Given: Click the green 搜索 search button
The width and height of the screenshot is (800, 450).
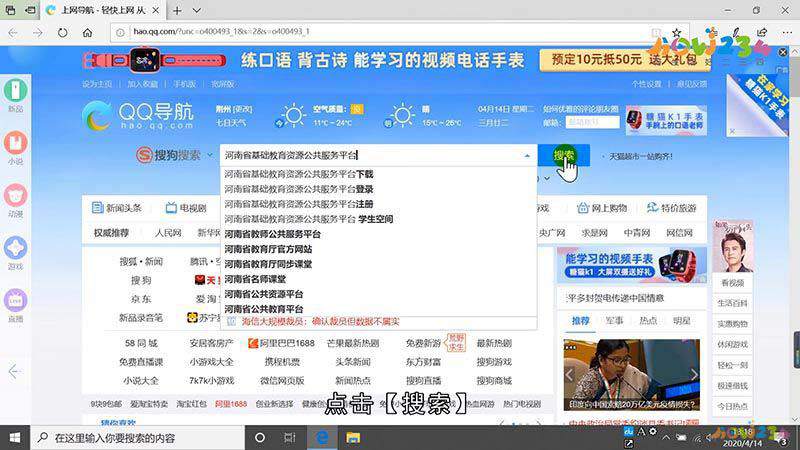Looking at the screenshot, I should tap(564, 156).
